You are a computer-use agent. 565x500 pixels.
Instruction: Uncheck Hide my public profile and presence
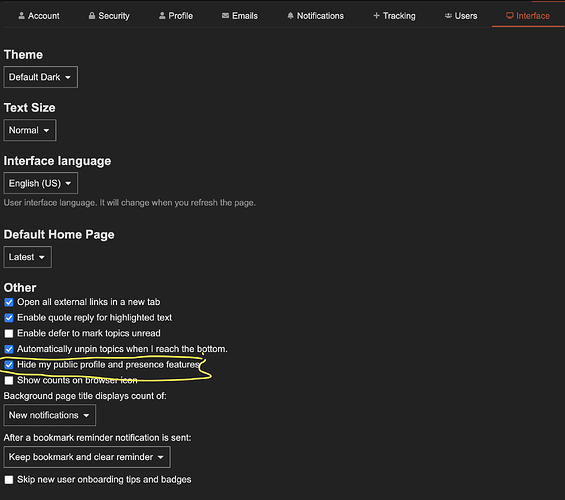[9, 365]
